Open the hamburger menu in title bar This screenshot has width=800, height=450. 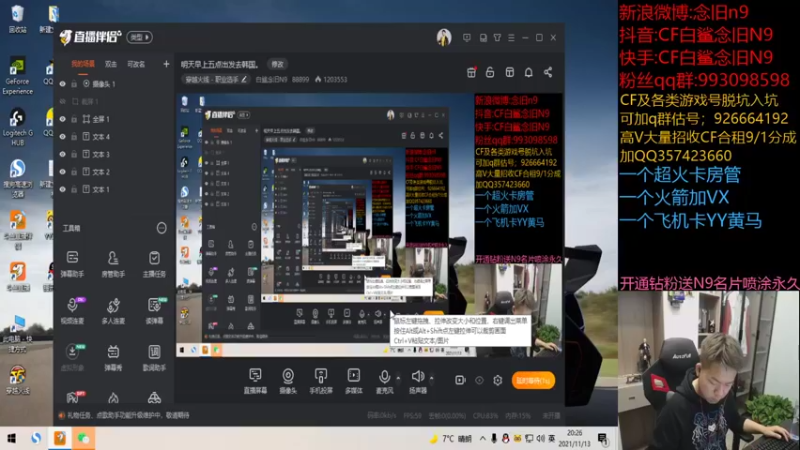pyautogui.click(x=511, y=38)
